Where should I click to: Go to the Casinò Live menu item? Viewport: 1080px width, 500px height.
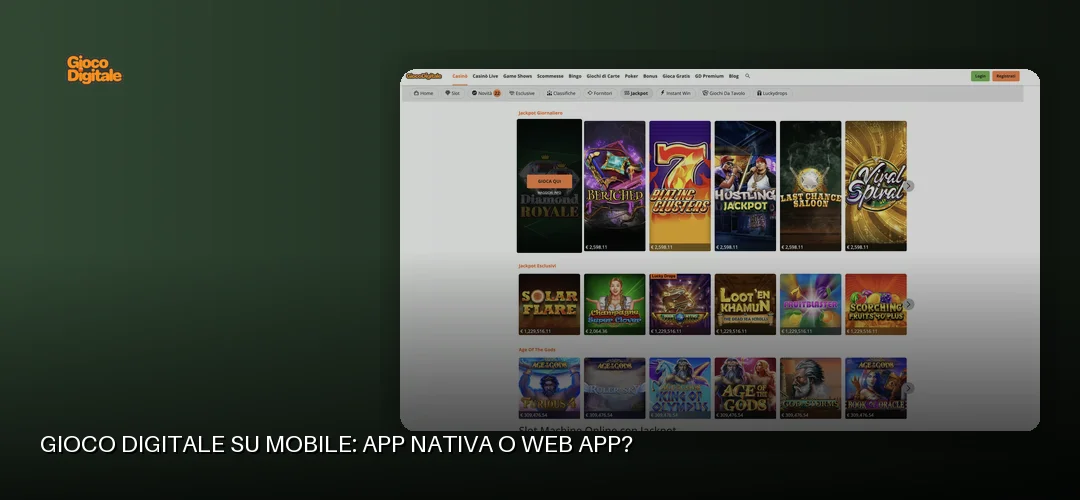pos(485,76)
